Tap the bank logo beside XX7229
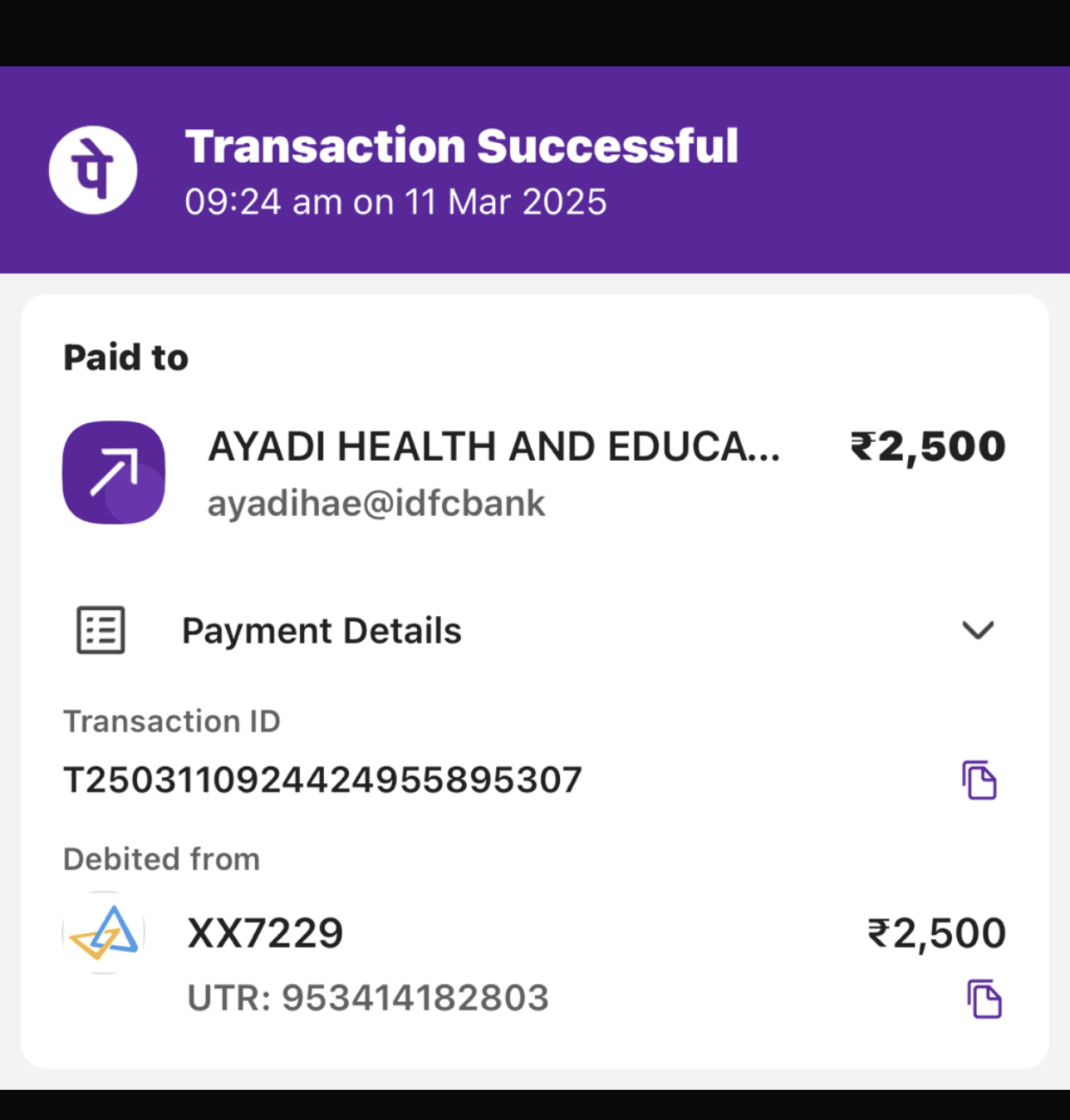Screen dimensions: 1070x1120 (104, 933)
